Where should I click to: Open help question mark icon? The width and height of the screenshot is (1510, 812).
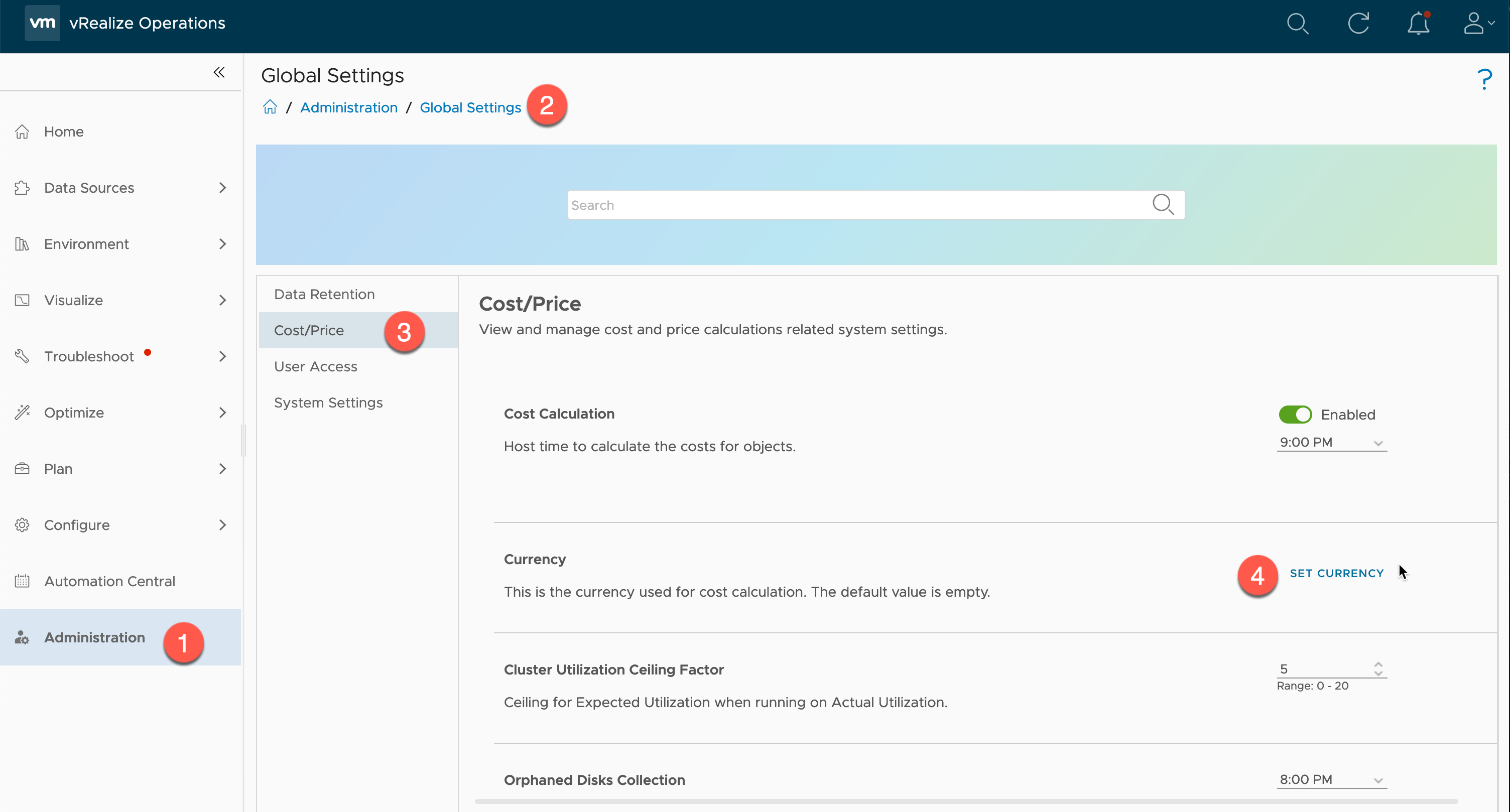point(1484,80)
